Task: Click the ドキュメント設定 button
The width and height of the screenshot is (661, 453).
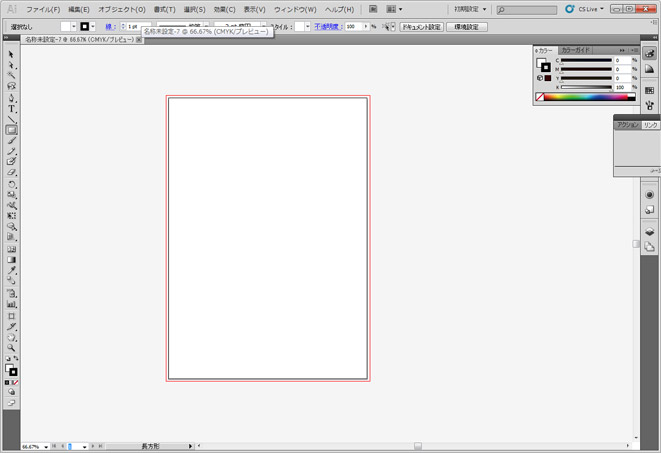Action: (x=421, y=27)
